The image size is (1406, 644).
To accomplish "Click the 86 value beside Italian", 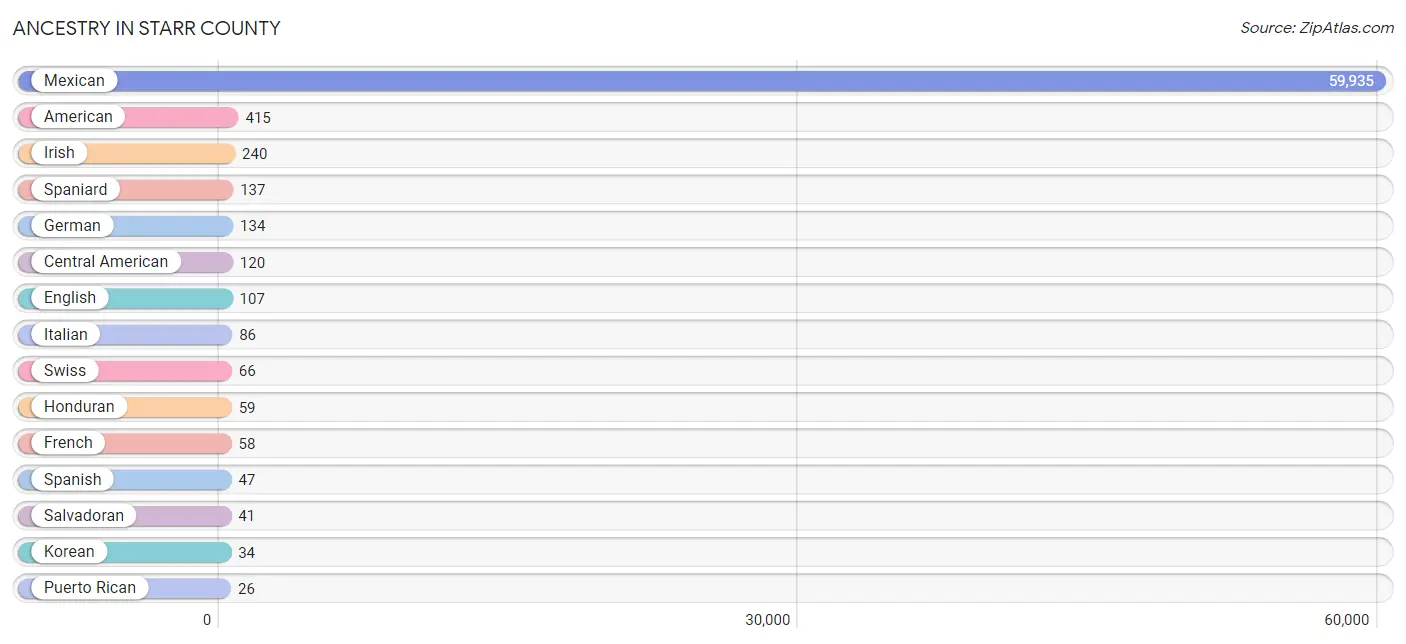I will click(248, 335).
